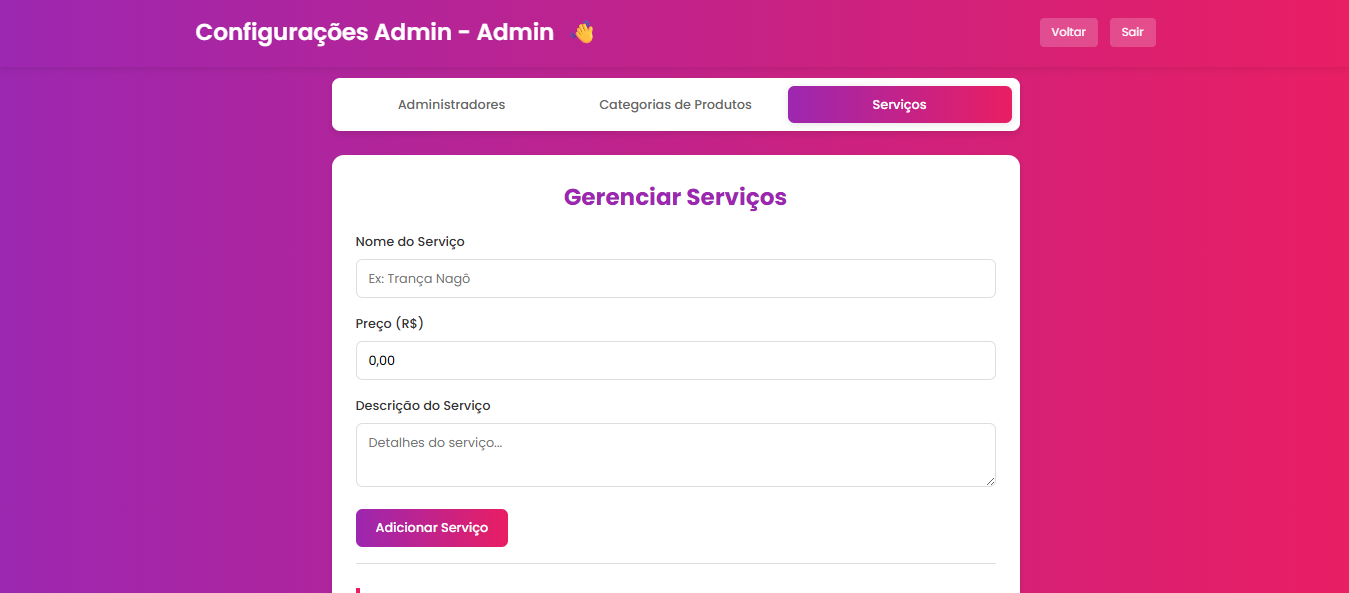The image size is (1349, 593).
Task: Click the "Nome do Serviço" label
Action: (x=410, y=242)
